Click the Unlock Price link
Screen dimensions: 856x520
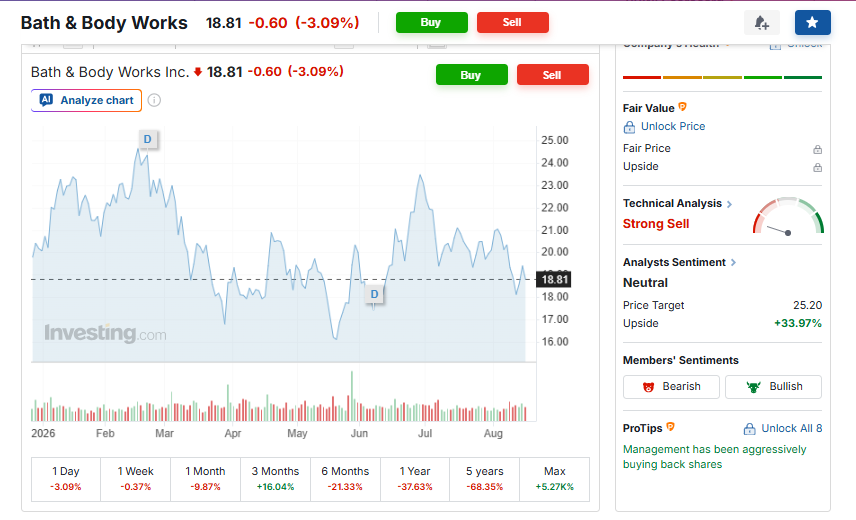(673, 127)
